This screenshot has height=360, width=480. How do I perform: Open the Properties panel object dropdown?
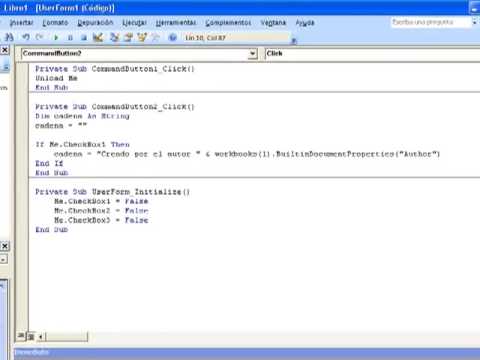pos(3,259)
